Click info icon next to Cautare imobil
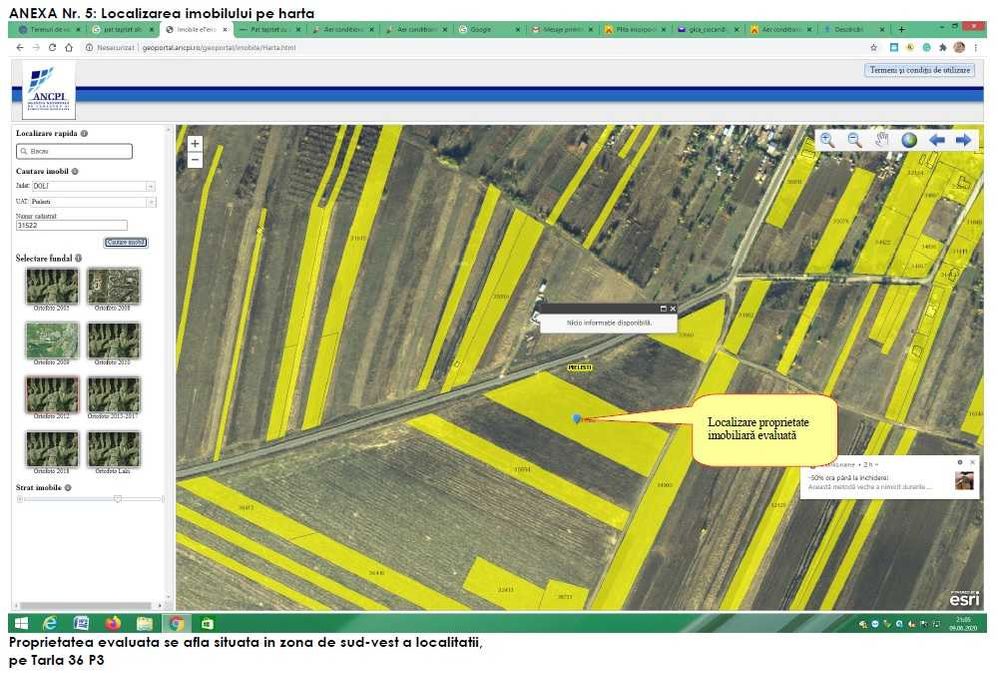Screen dimensions: 1000x673 (x=75, y=172)
